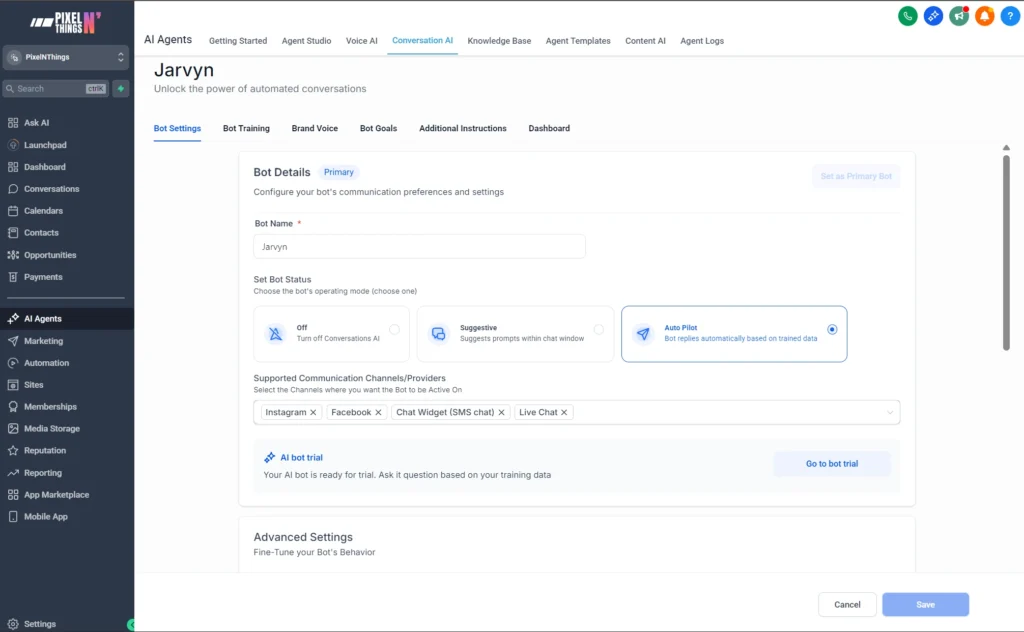Select the Auto Pilot radio button

coord(832,330)
